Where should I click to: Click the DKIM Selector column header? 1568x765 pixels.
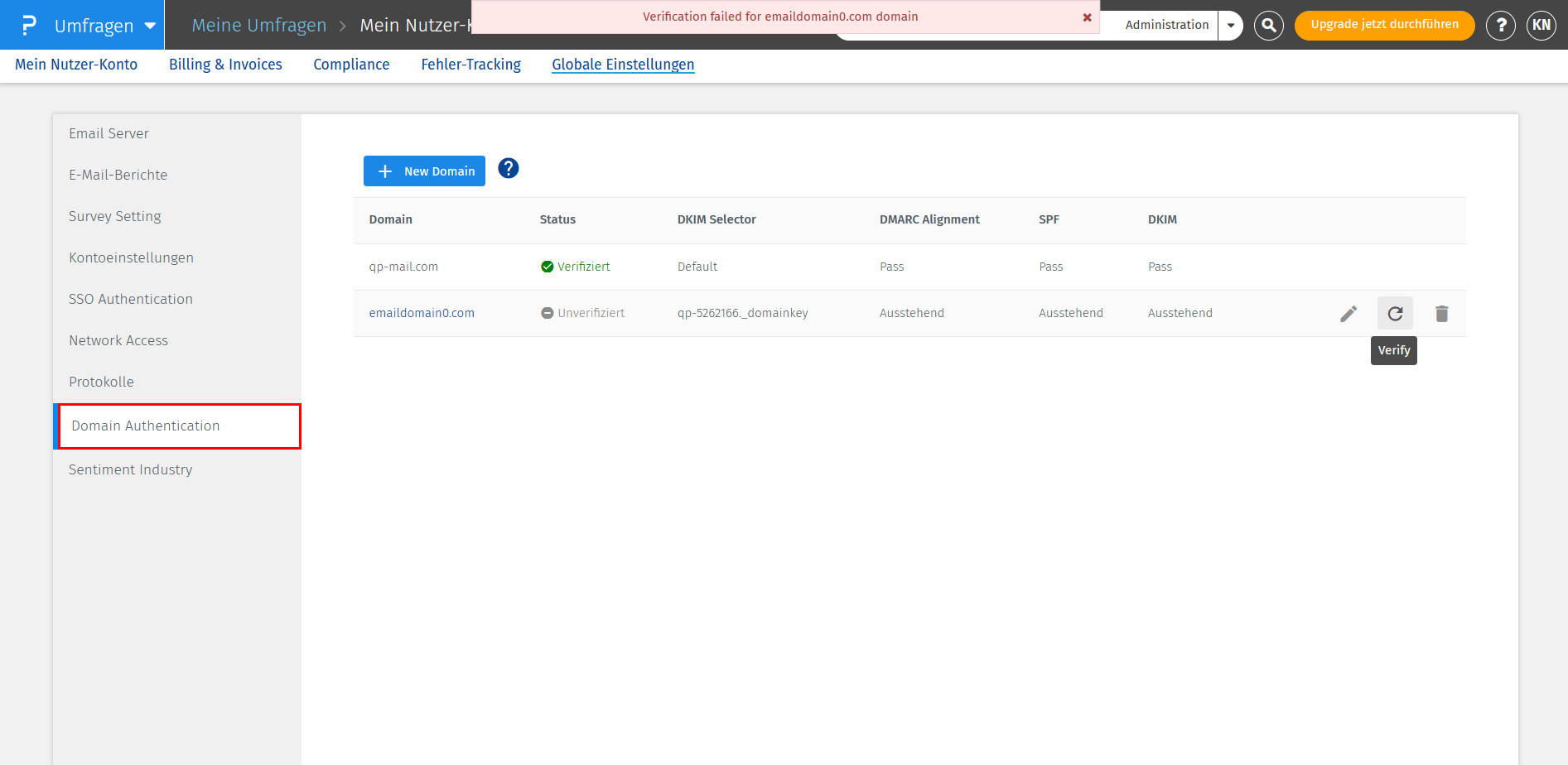click(x=716, y=219)
